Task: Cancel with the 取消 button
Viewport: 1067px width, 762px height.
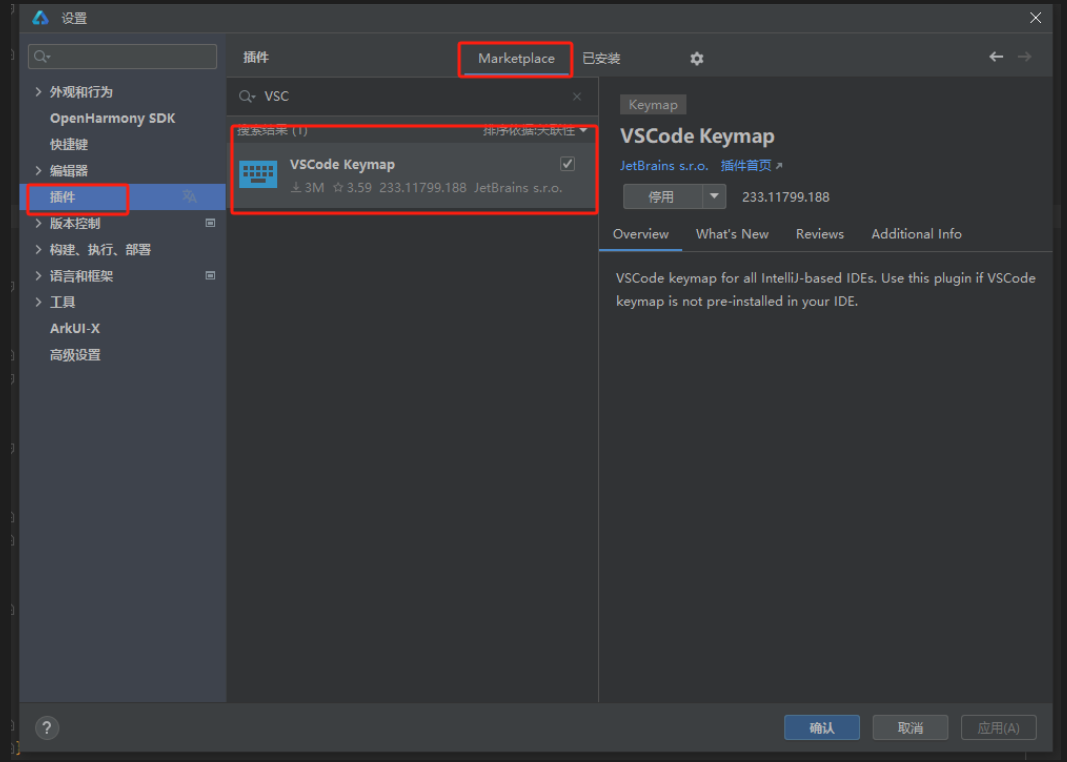Action: [910, 728]
